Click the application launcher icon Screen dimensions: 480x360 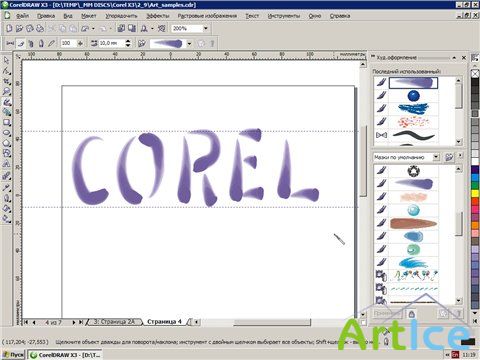click(144, 29)
